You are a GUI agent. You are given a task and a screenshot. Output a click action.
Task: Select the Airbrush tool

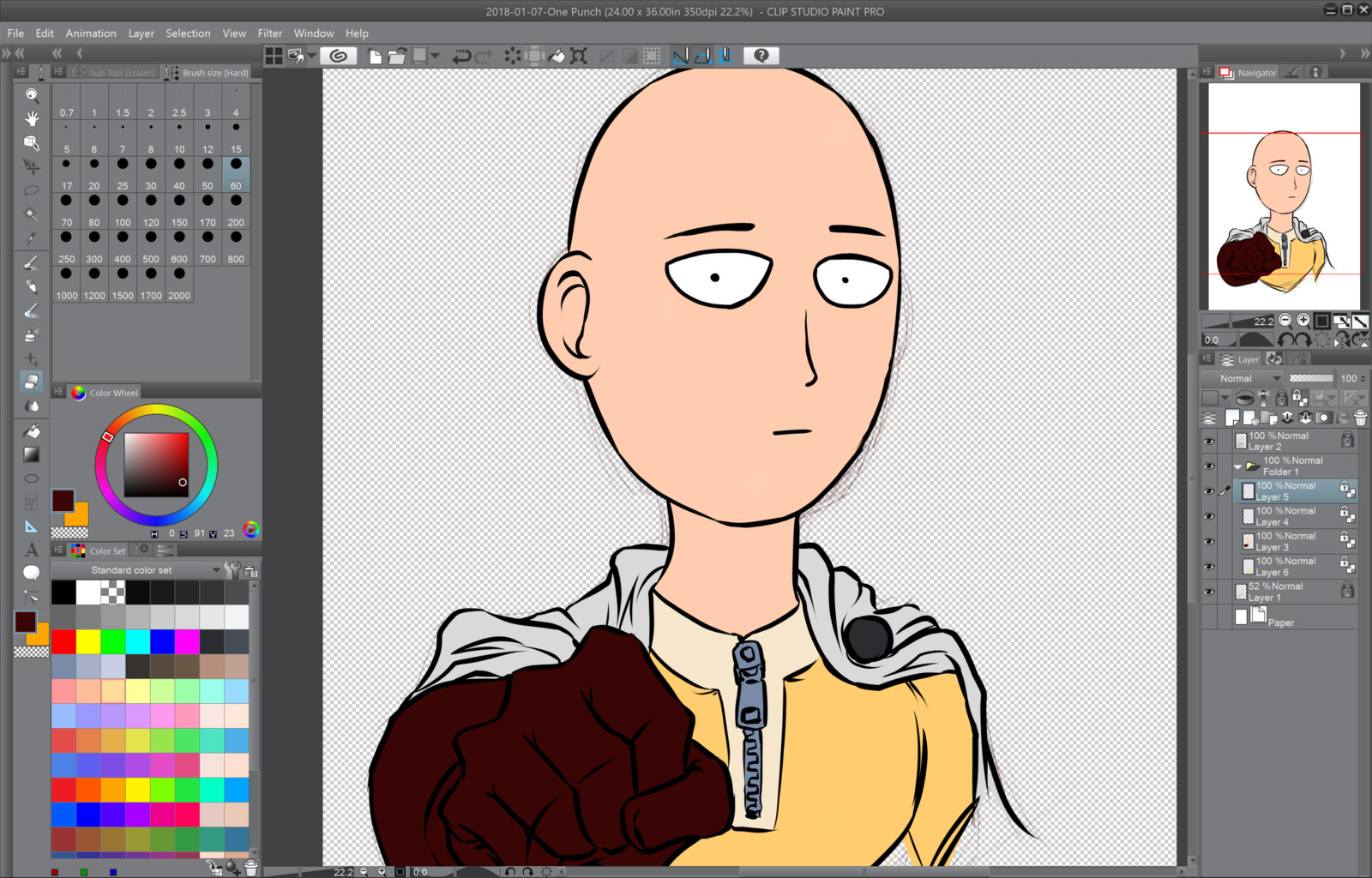[32, 334]
